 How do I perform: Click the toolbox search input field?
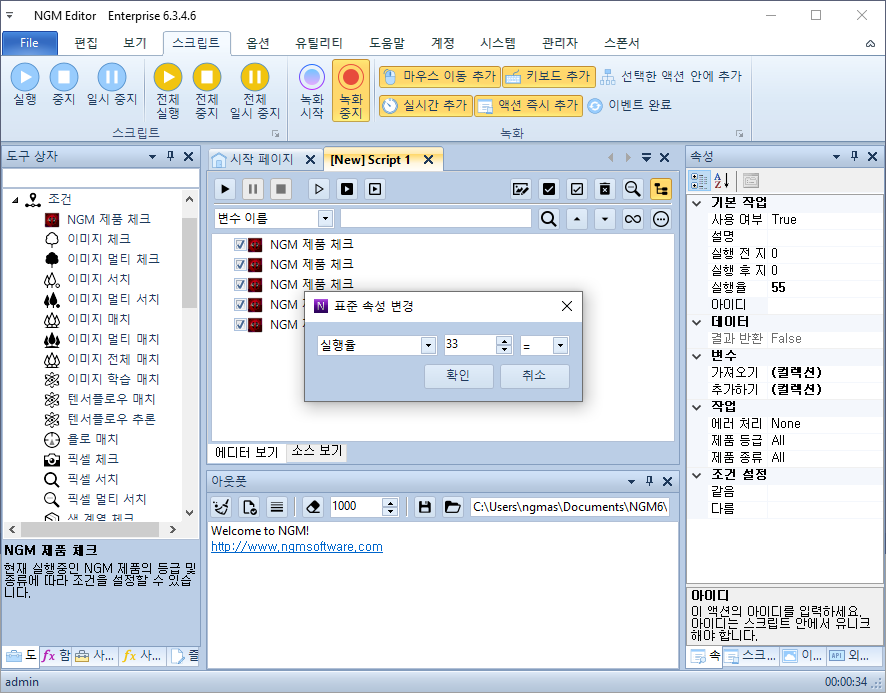click(101, 177)
